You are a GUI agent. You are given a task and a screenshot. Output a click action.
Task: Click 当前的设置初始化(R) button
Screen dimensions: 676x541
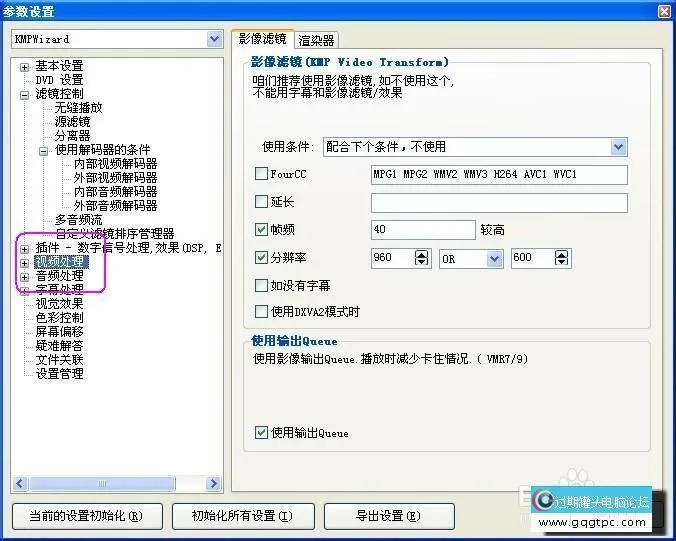[x=87, y=516]
